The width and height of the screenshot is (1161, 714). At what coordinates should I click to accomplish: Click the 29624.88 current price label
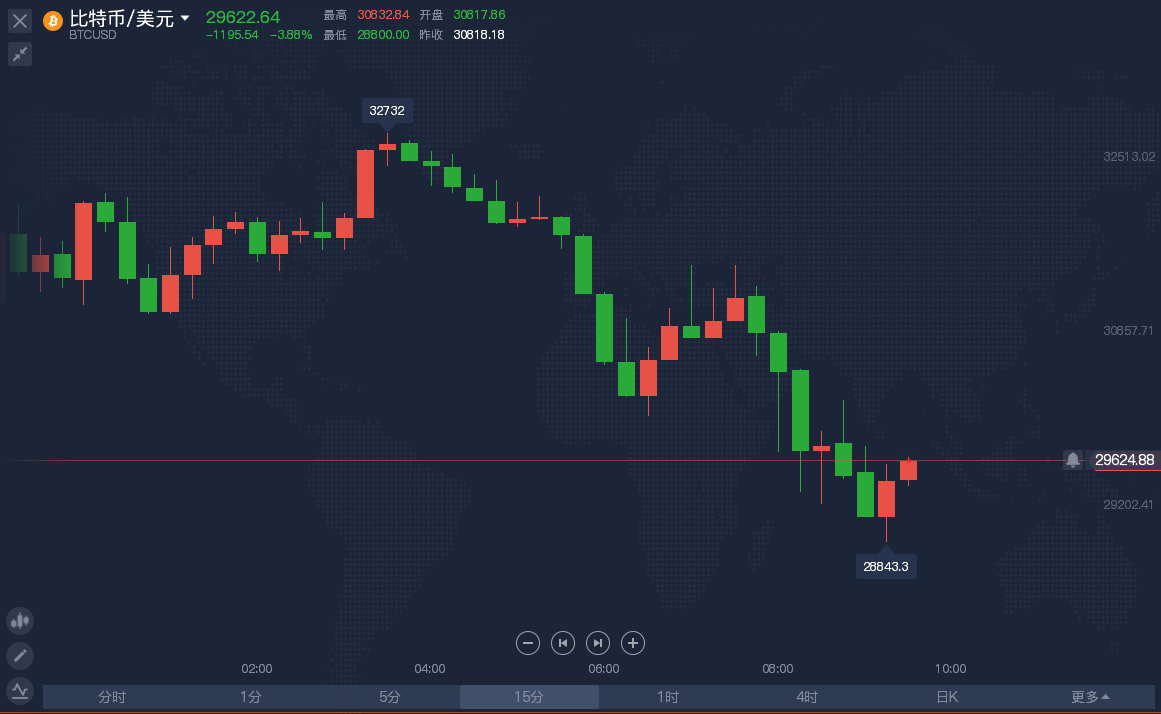pyautogui.click(x=1124, y=460)
